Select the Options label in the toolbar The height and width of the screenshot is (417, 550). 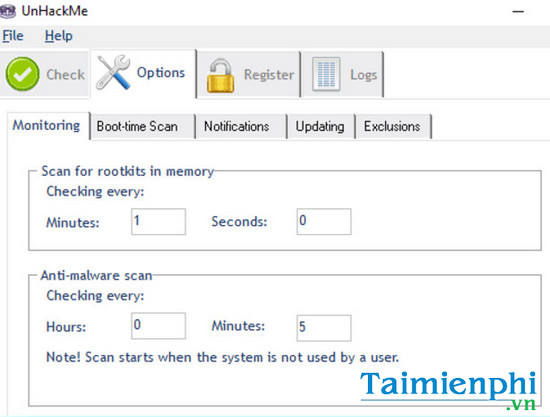[x=161, y=73]
